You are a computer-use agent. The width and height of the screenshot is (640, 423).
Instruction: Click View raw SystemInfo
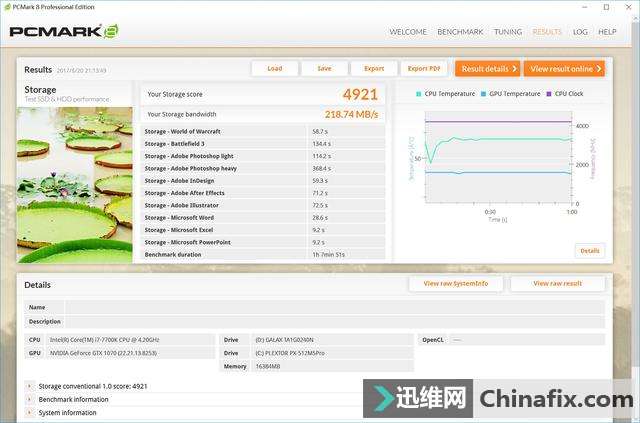(x=456, y=283)
